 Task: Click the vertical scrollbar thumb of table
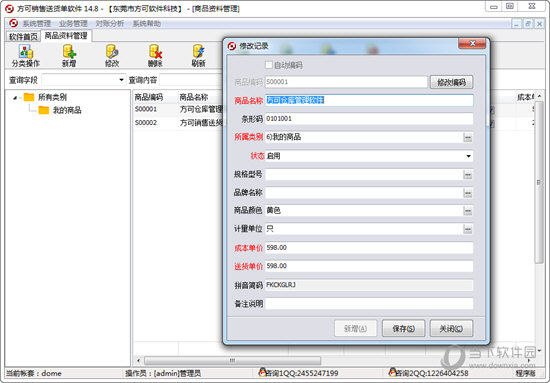point(539,182)
